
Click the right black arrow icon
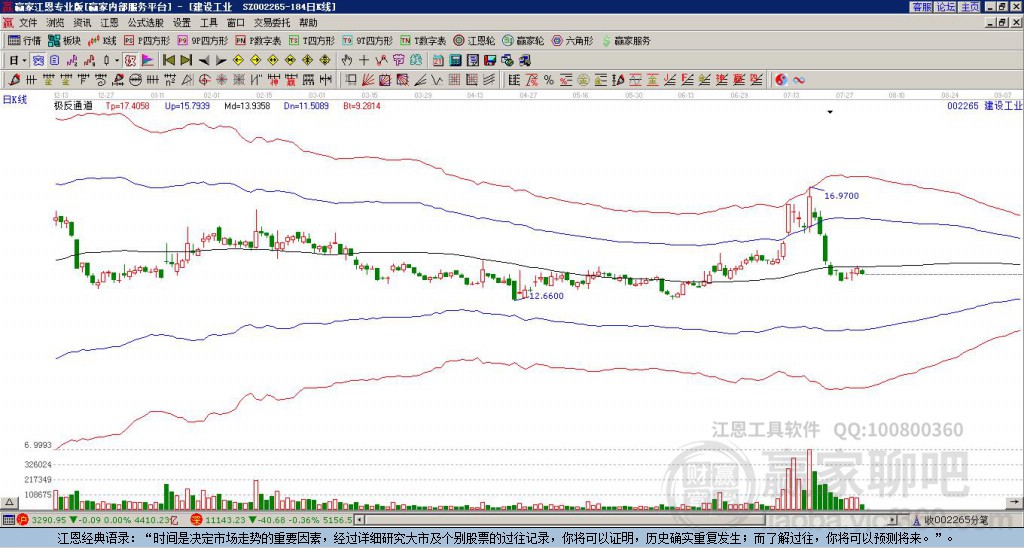click(x=221, y=61)
